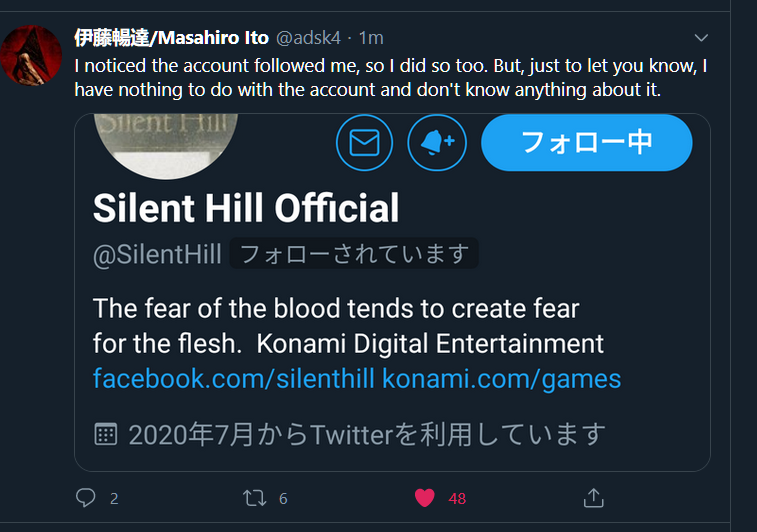Open the facebook.com/silenthill link
Screen dimensions: 757x532
234,379
